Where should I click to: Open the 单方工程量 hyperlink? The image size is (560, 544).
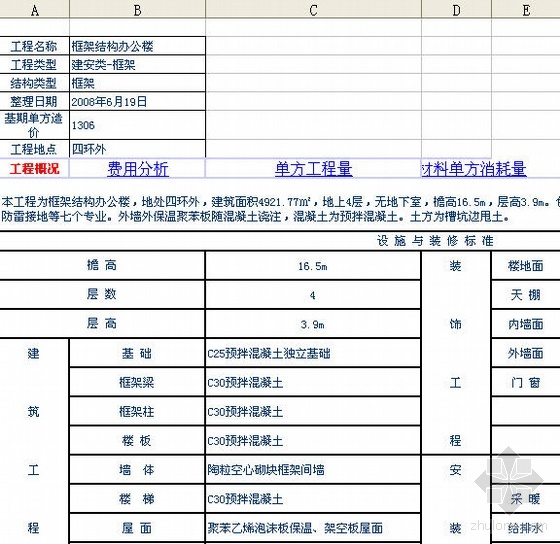point(314,169)
